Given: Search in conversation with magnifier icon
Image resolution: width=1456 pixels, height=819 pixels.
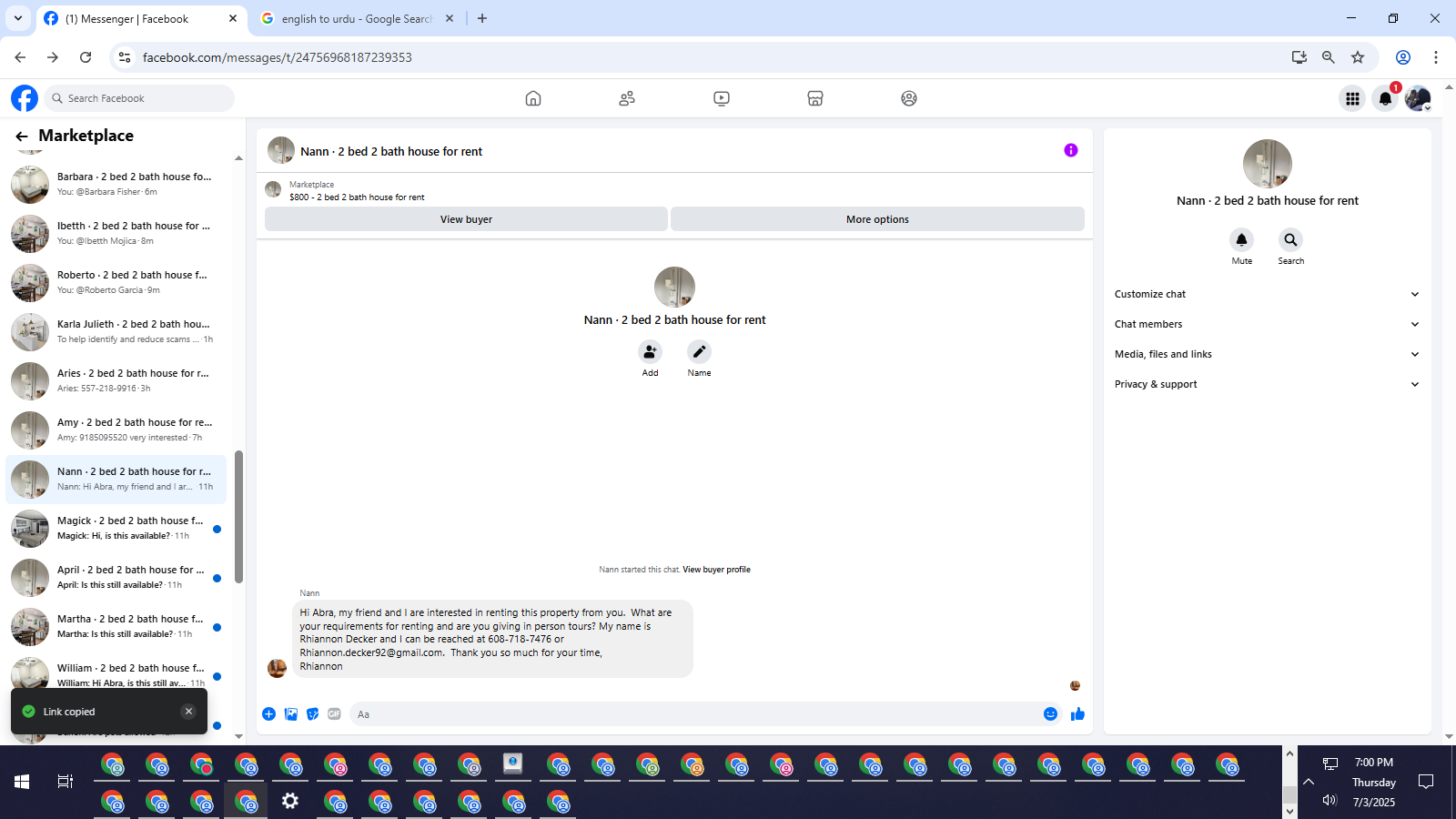Looking at the screenshot, I should (x=1290, y=239).
